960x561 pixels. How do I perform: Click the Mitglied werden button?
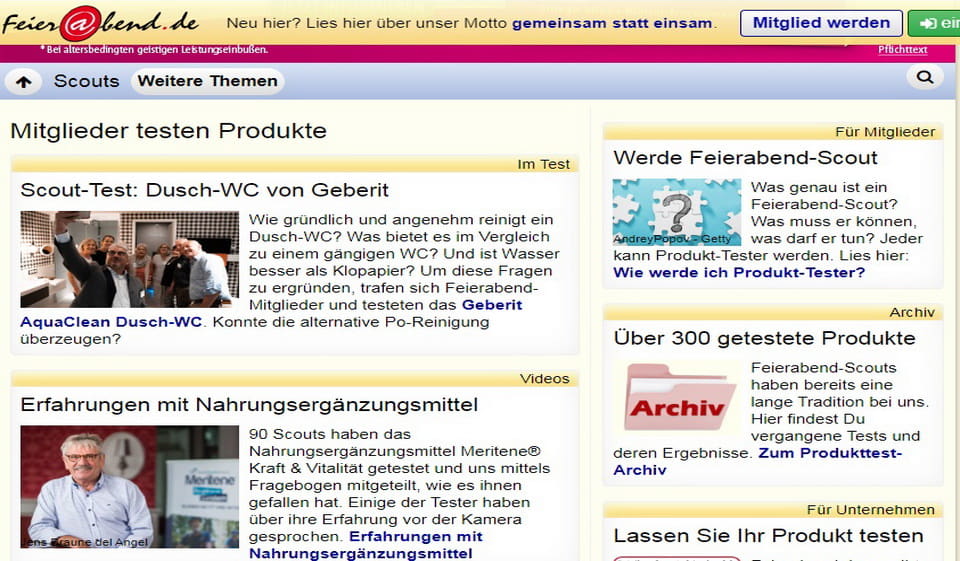click(x=821, y=23)
